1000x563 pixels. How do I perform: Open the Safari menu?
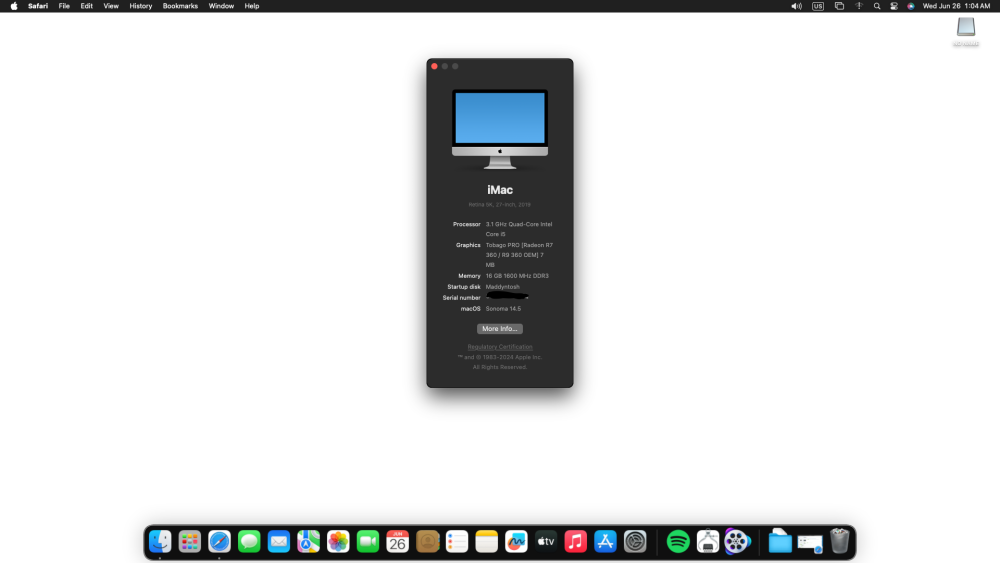click(38, 6)
